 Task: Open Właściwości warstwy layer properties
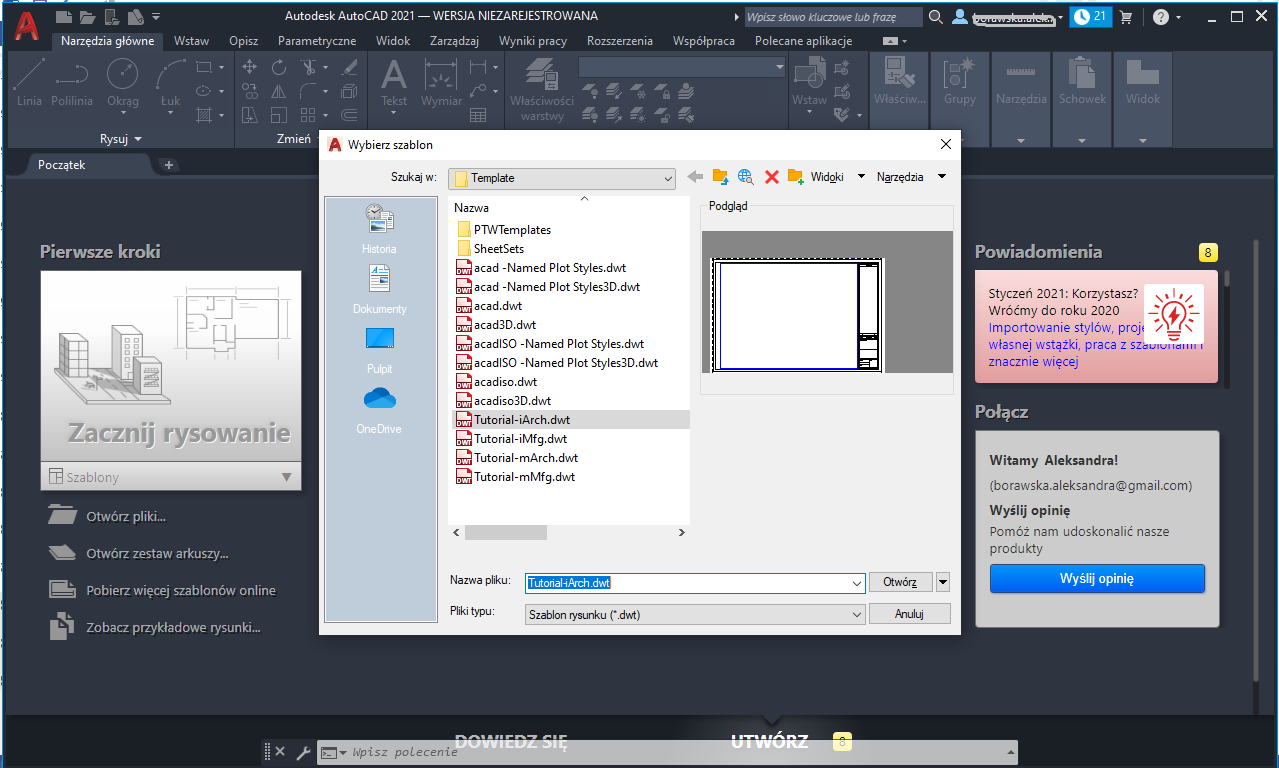541,88
